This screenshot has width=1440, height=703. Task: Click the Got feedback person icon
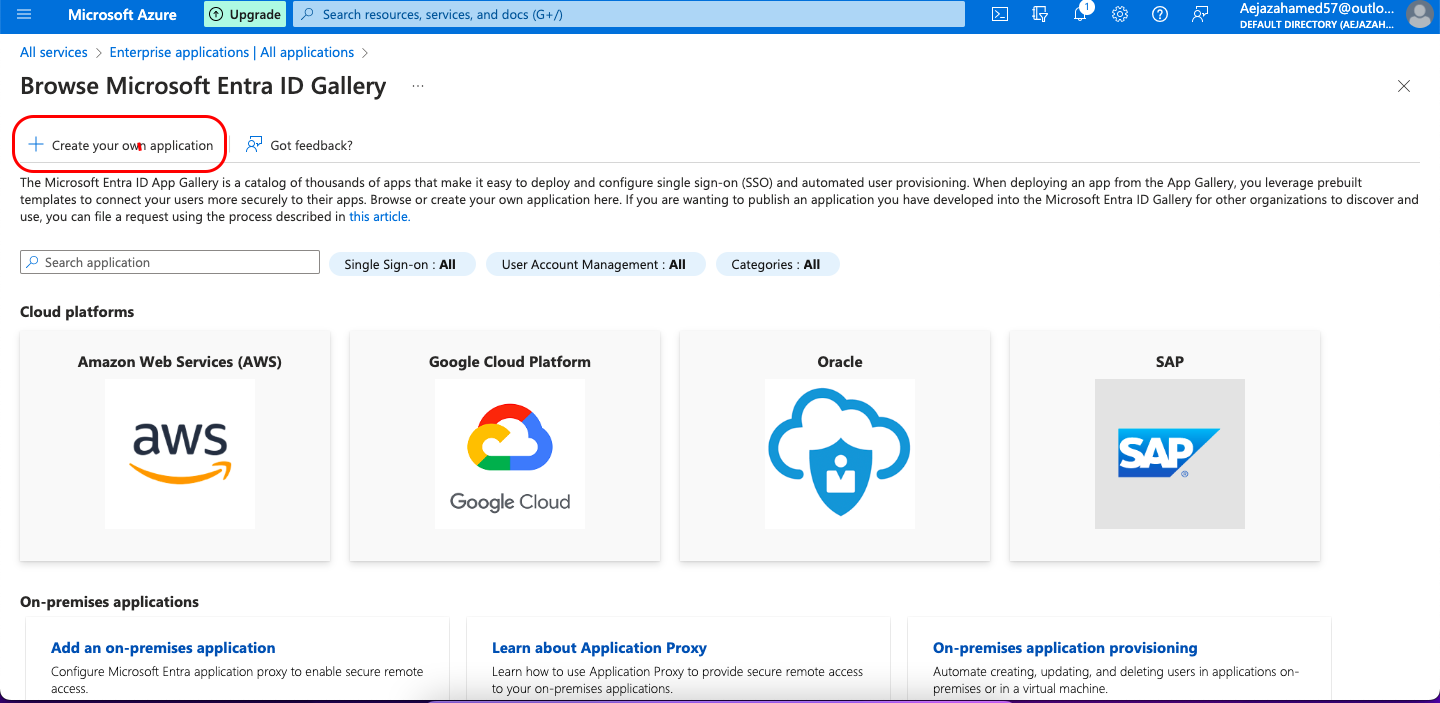[x=254, y=145]
